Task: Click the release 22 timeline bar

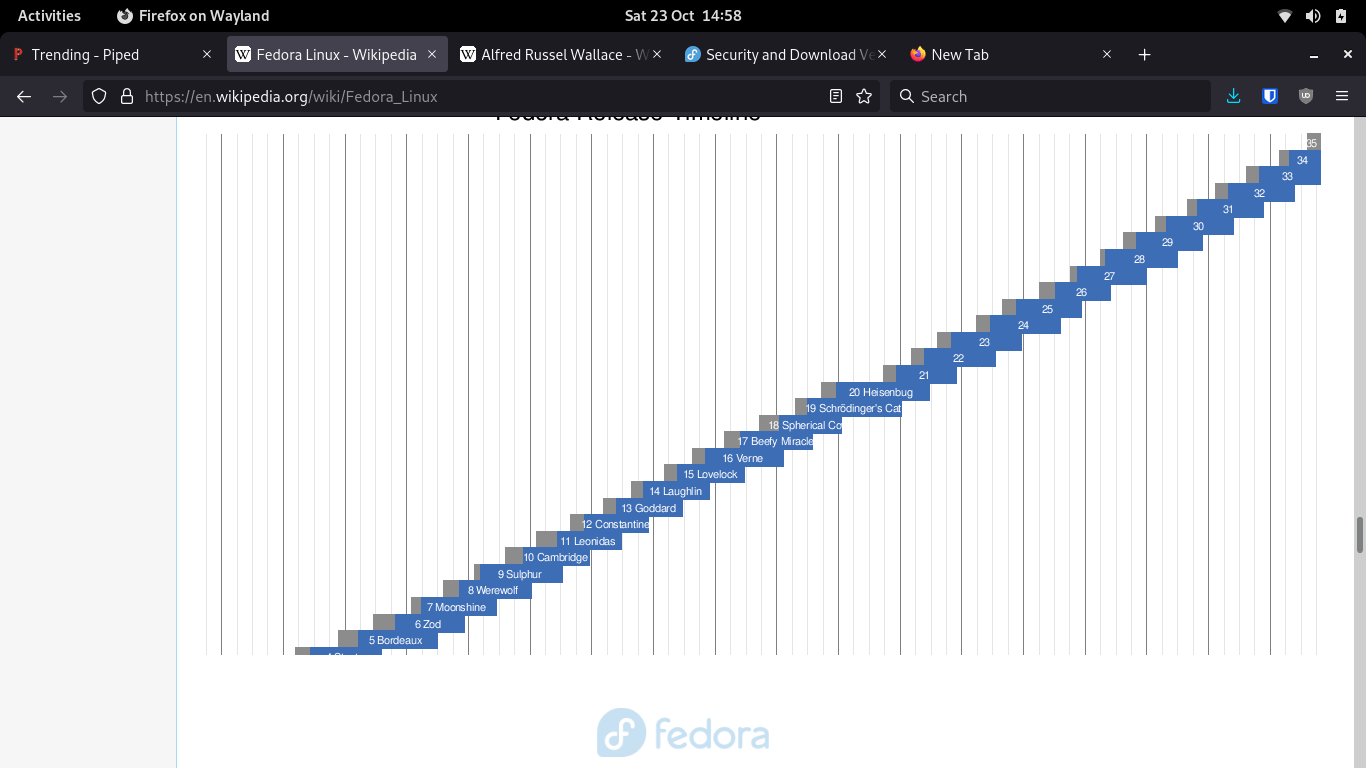Action: 960,358
